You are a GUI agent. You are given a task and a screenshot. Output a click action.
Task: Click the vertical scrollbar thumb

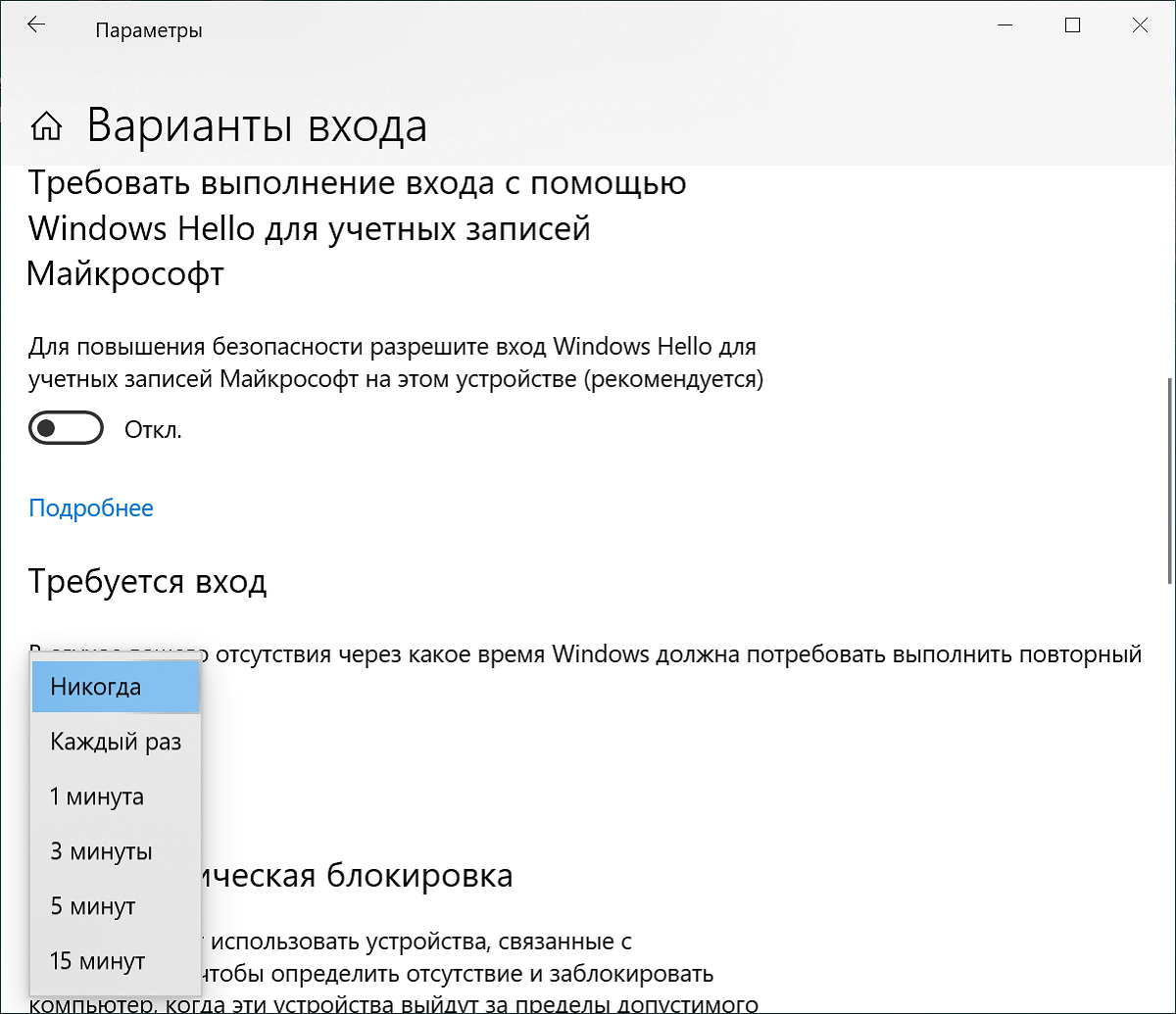click(x=1169, y=480)
